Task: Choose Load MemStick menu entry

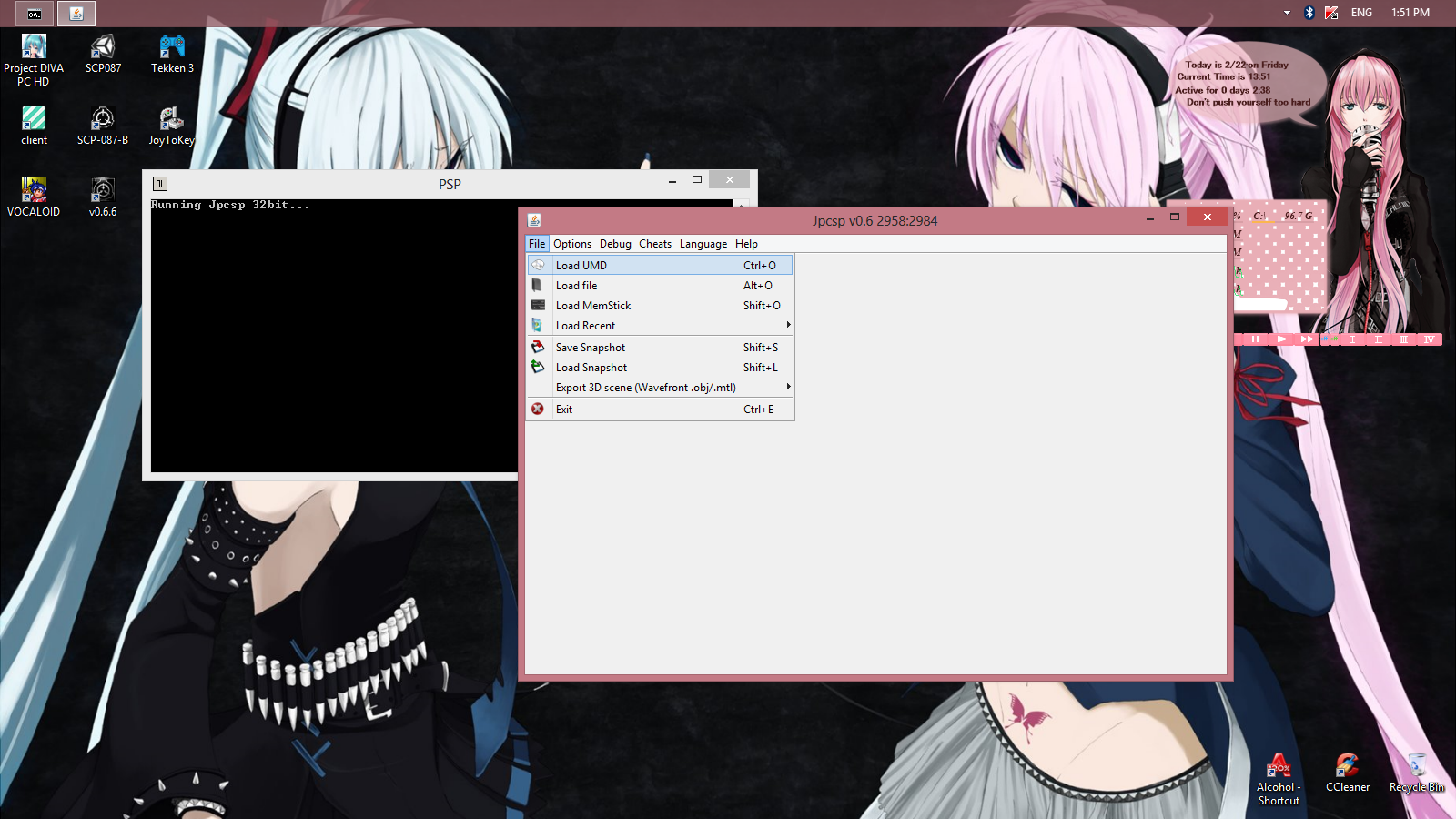Action: pyautogui.click(x=660, y=306)
